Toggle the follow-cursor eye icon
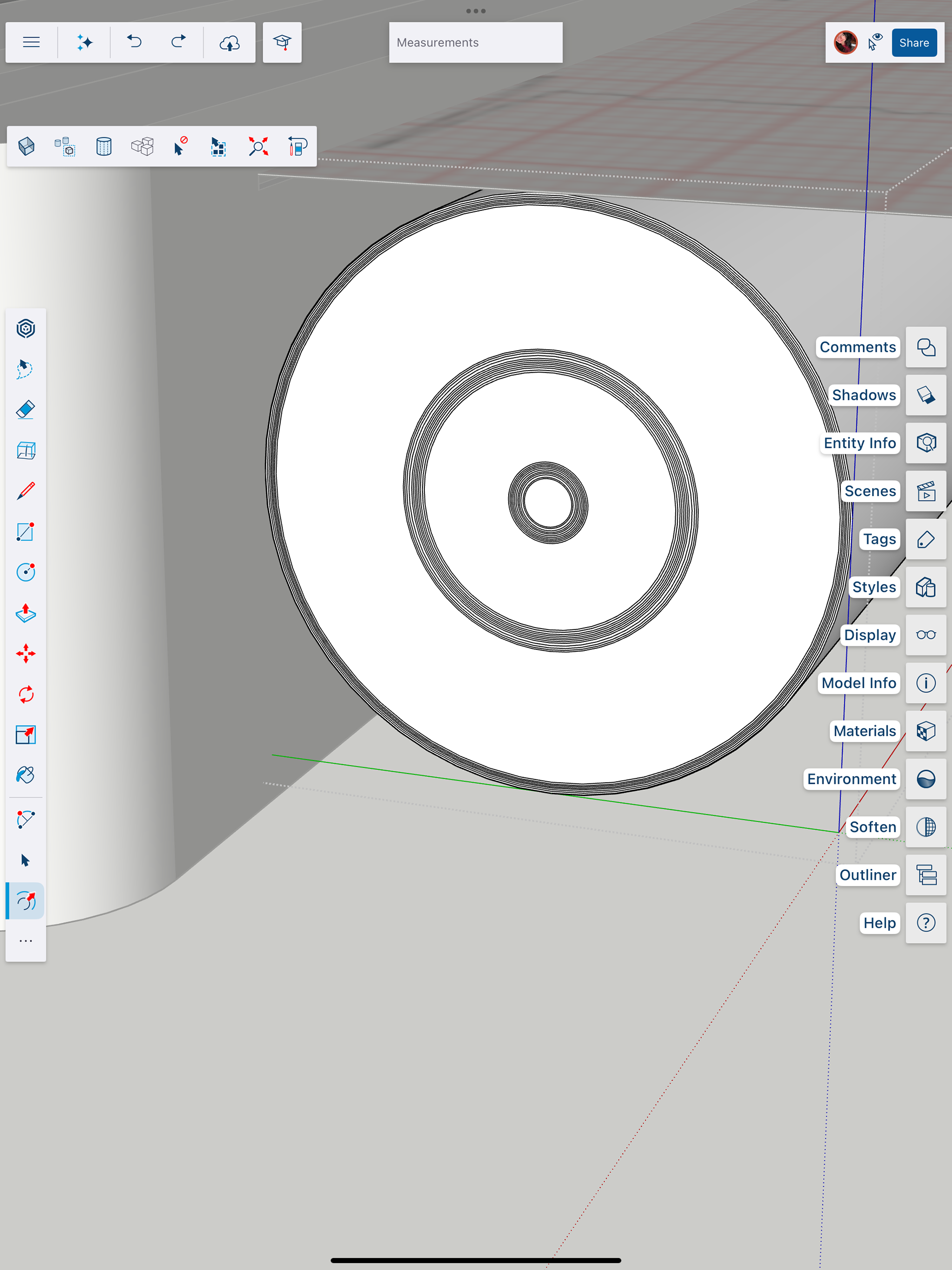Viewport: 952px width, 1270px height. [875, 43]
